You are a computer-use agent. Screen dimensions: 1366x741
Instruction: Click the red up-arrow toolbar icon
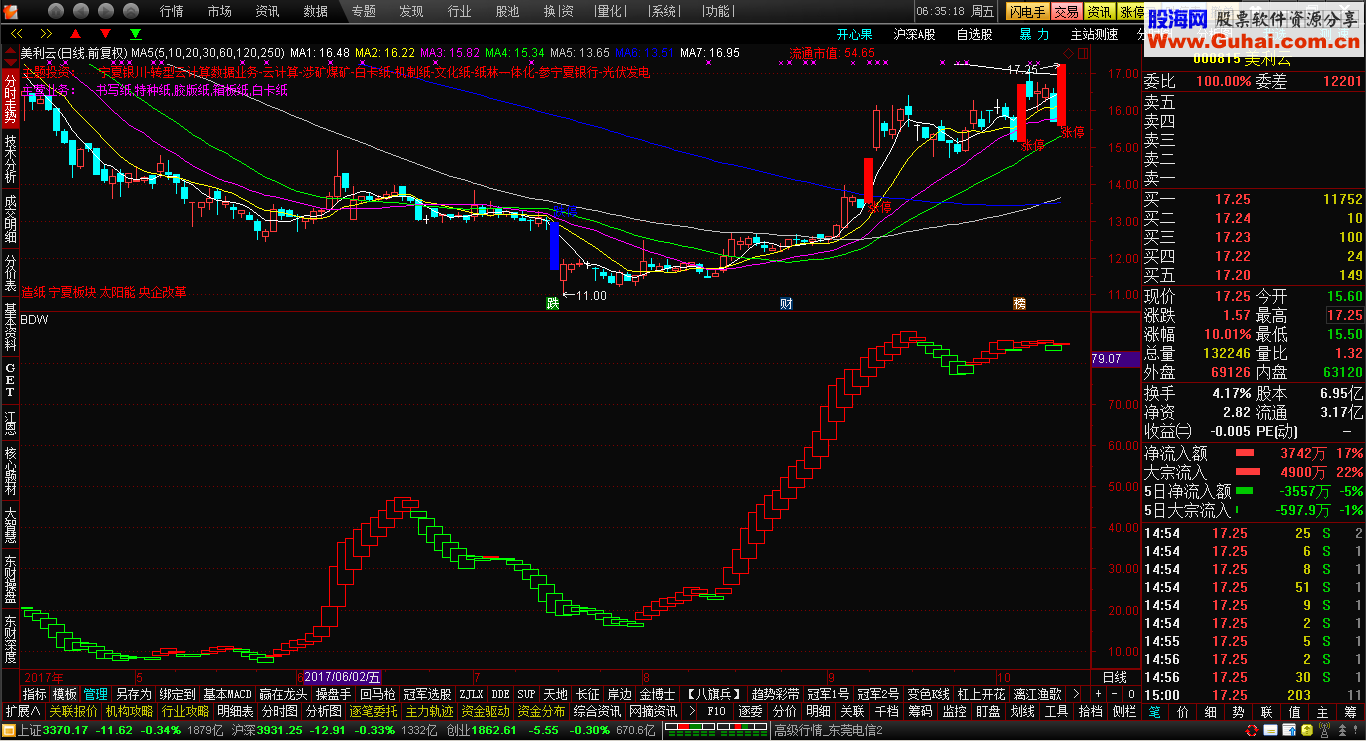coord(74,34)
